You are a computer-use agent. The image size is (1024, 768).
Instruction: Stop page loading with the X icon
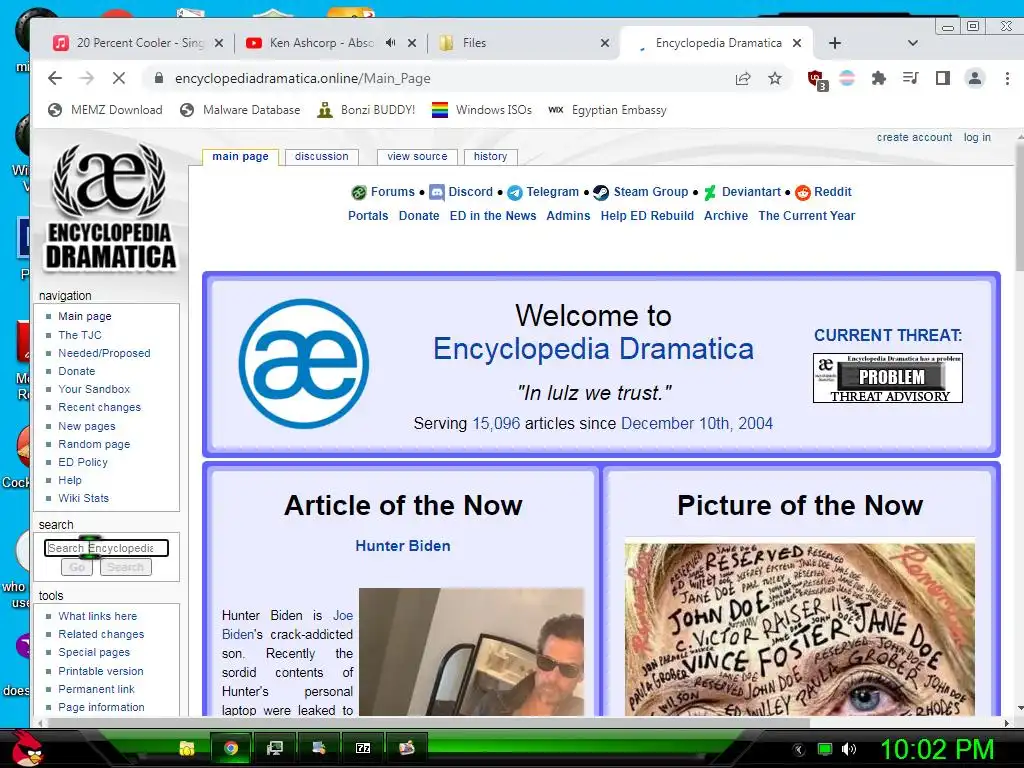click(119, 78)
